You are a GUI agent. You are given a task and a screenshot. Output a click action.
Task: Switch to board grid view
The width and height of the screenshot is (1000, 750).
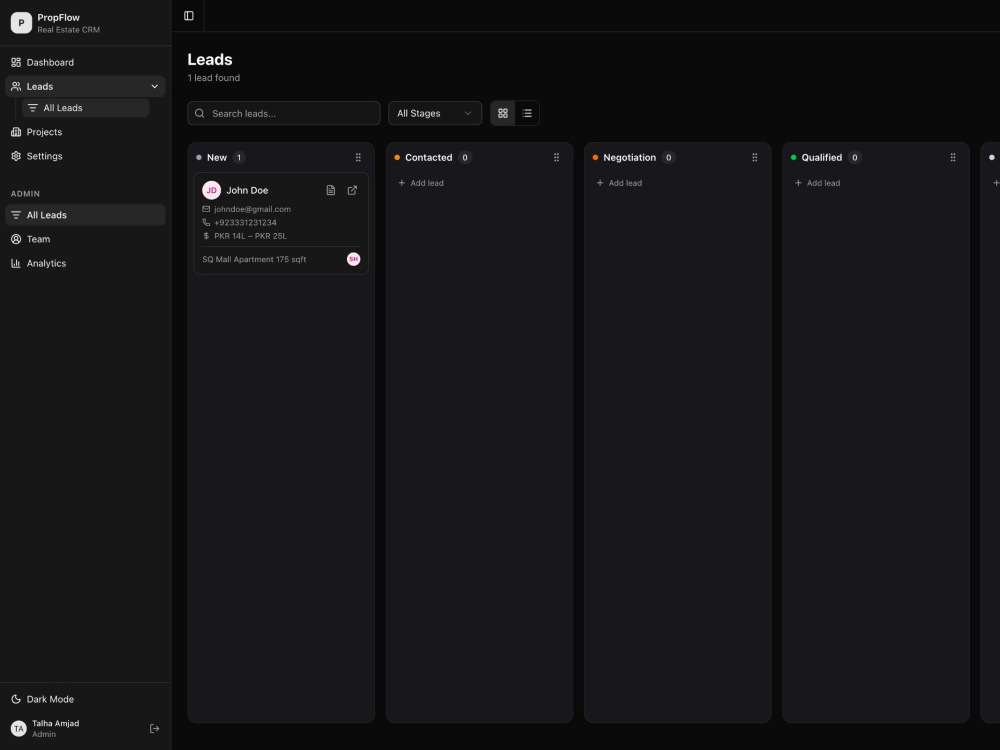(x=503, y=114)
